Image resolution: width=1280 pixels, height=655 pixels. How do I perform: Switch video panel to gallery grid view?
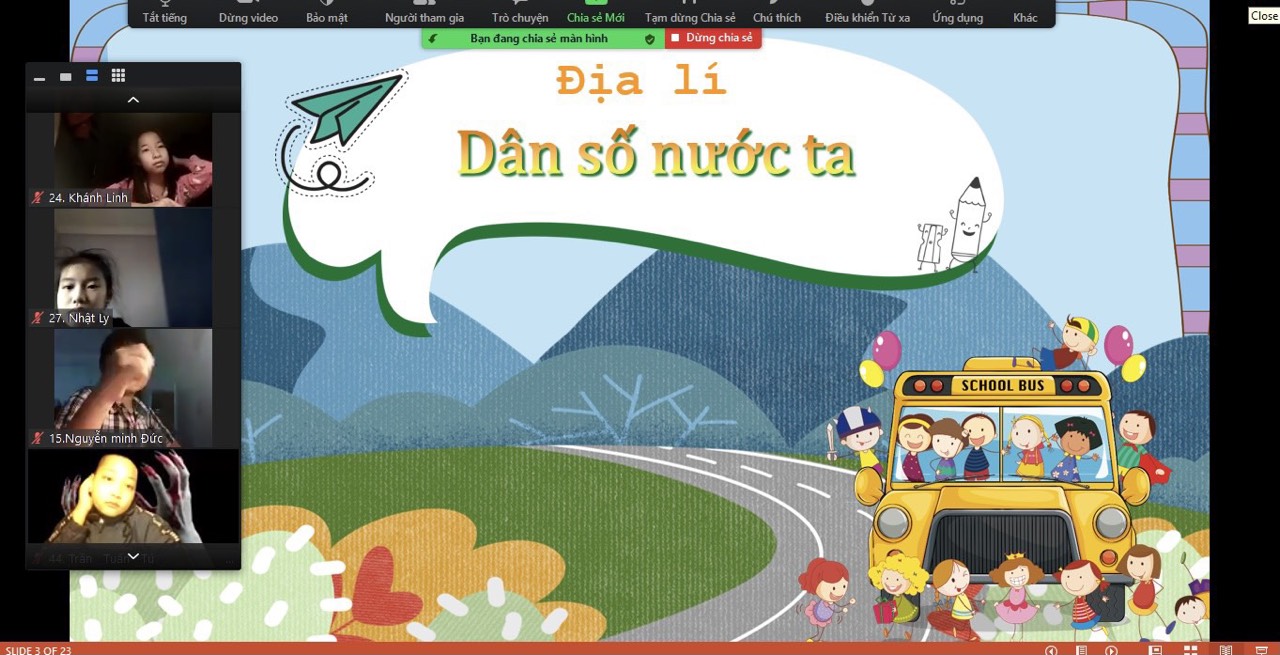tap(118, 76)
